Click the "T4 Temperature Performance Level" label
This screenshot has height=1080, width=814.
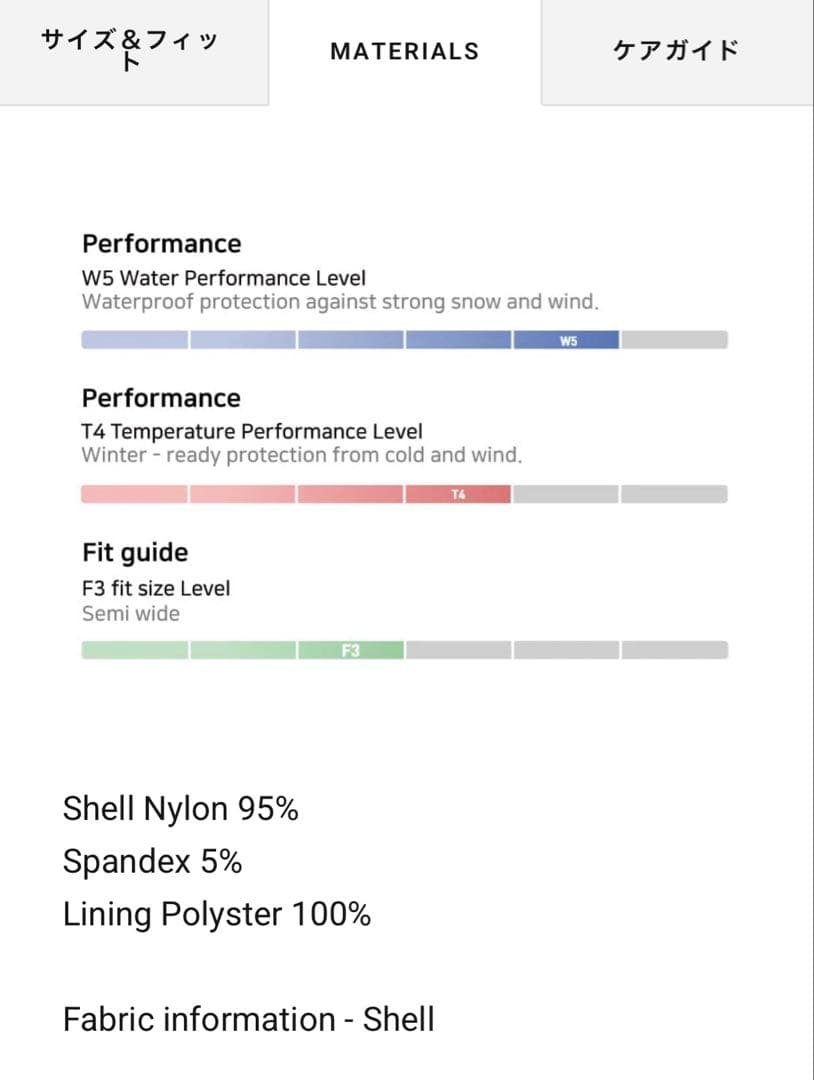coord(252,432)
